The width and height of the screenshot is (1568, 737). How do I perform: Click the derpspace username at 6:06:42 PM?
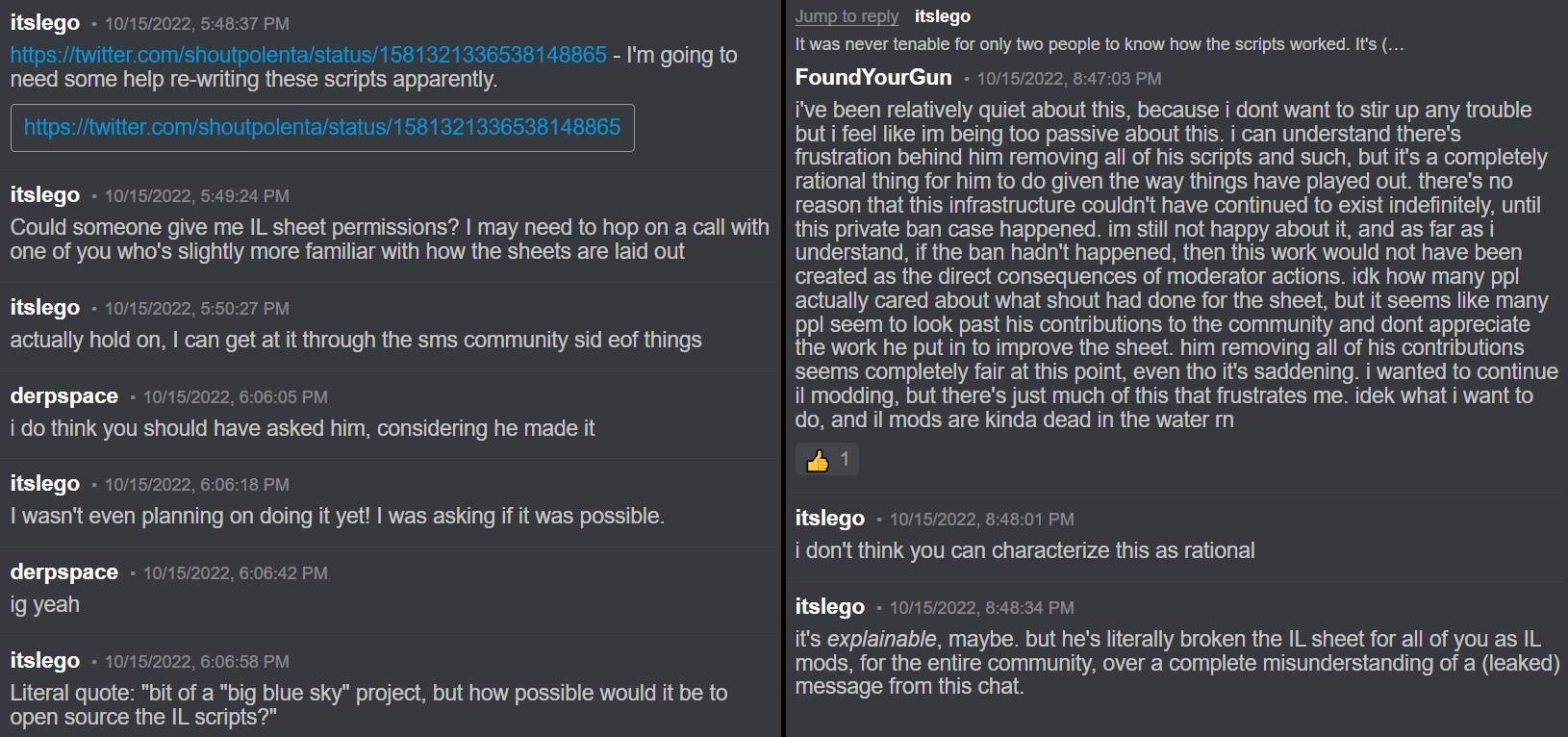[64, 572]
